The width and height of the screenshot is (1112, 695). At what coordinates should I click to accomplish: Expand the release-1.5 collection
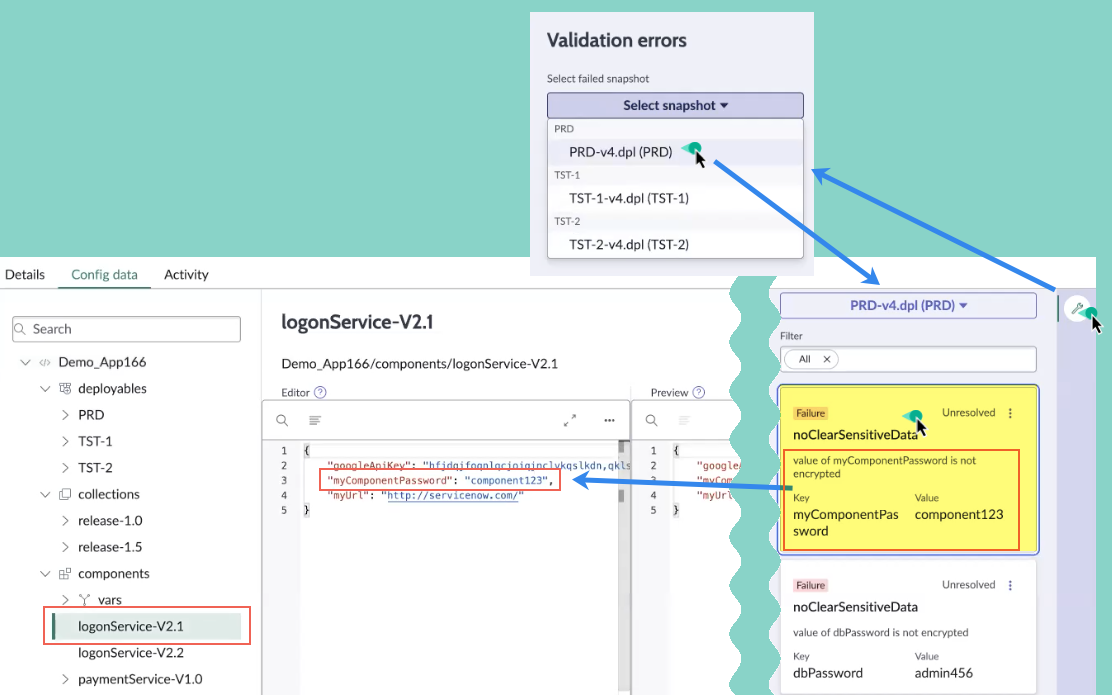tap(65, 547)
